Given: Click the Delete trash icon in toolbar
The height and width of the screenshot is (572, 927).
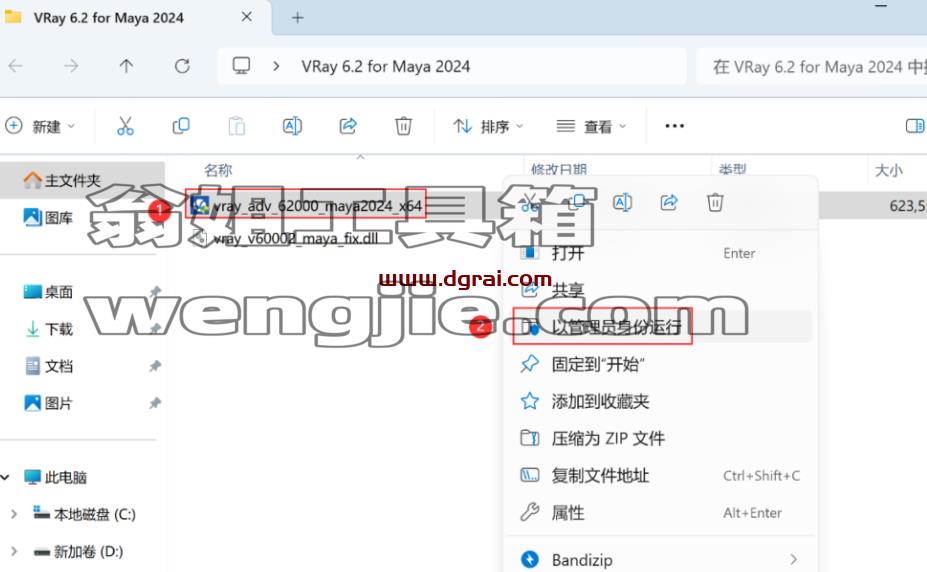Looking at the screenshot, I should [403, 126].
